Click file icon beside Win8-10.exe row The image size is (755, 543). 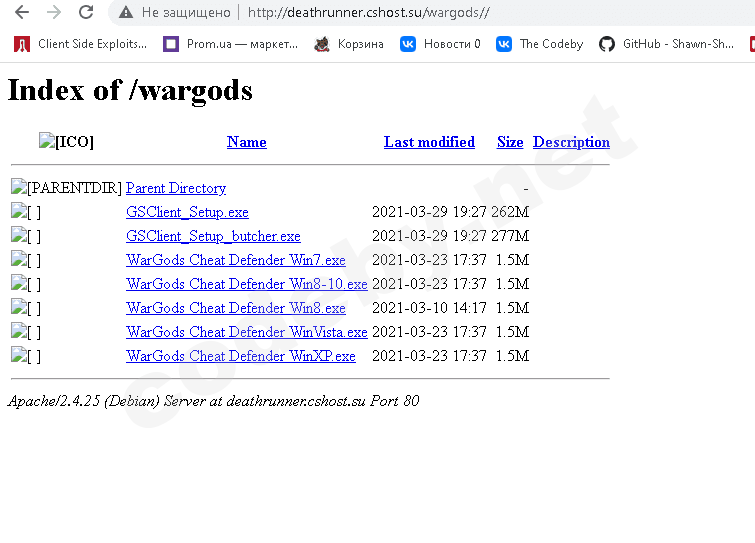click(x=26, y=284)
